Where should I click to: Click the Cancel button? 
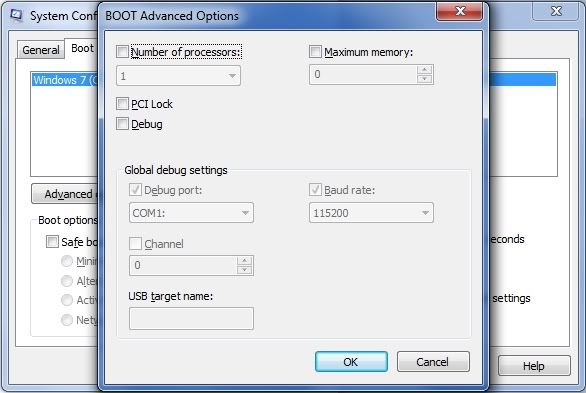tap(433, 362)
